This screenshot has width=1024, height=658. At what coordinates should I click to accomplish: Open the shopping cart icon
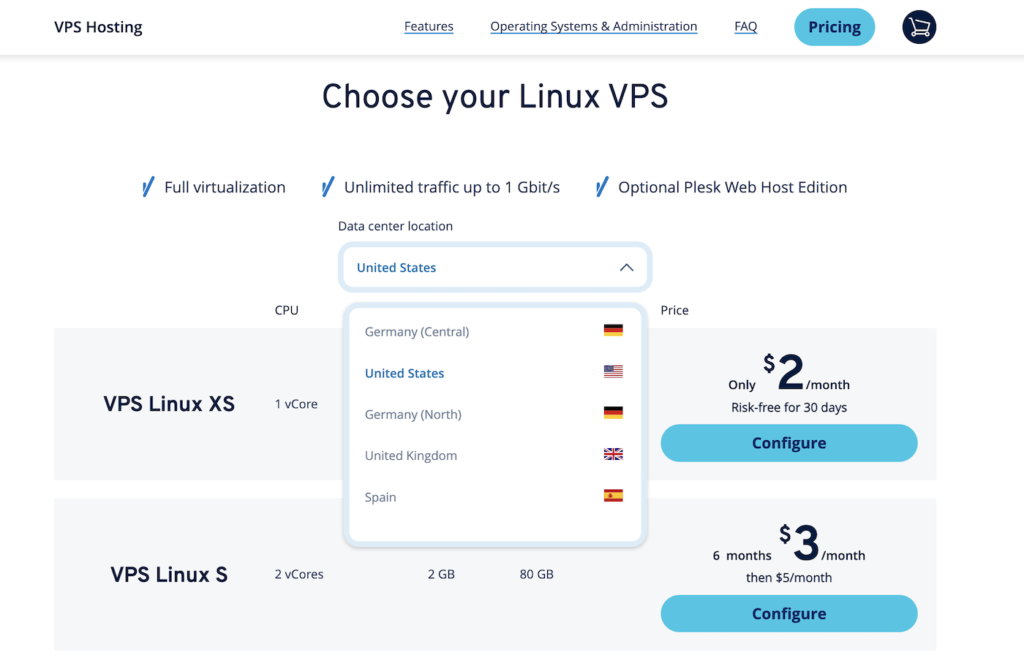coord(918,28)
